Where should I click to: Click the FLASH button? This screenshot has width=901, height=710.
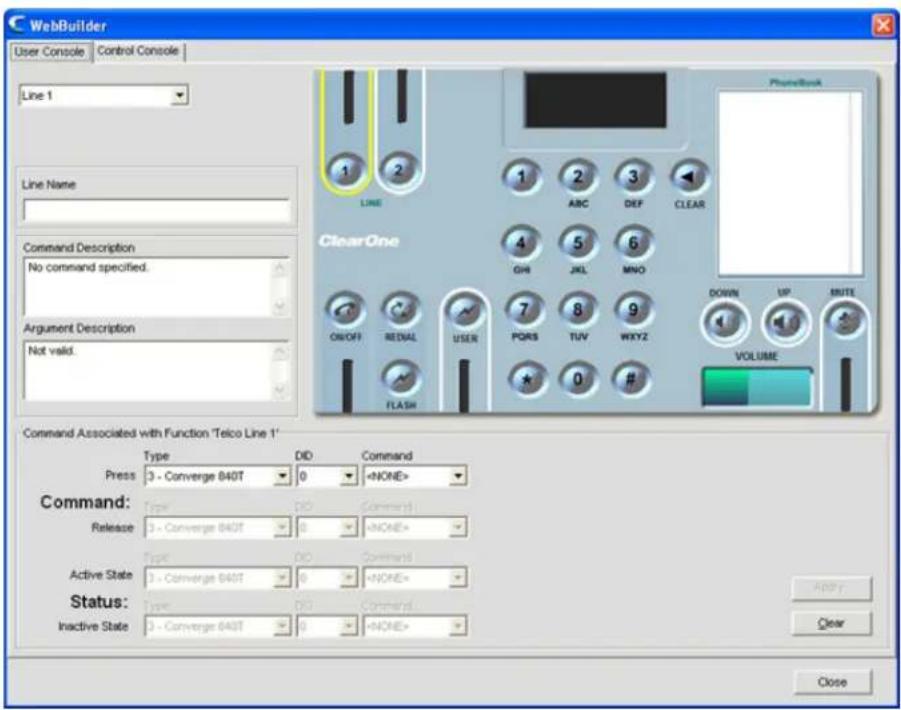point(401,379)
